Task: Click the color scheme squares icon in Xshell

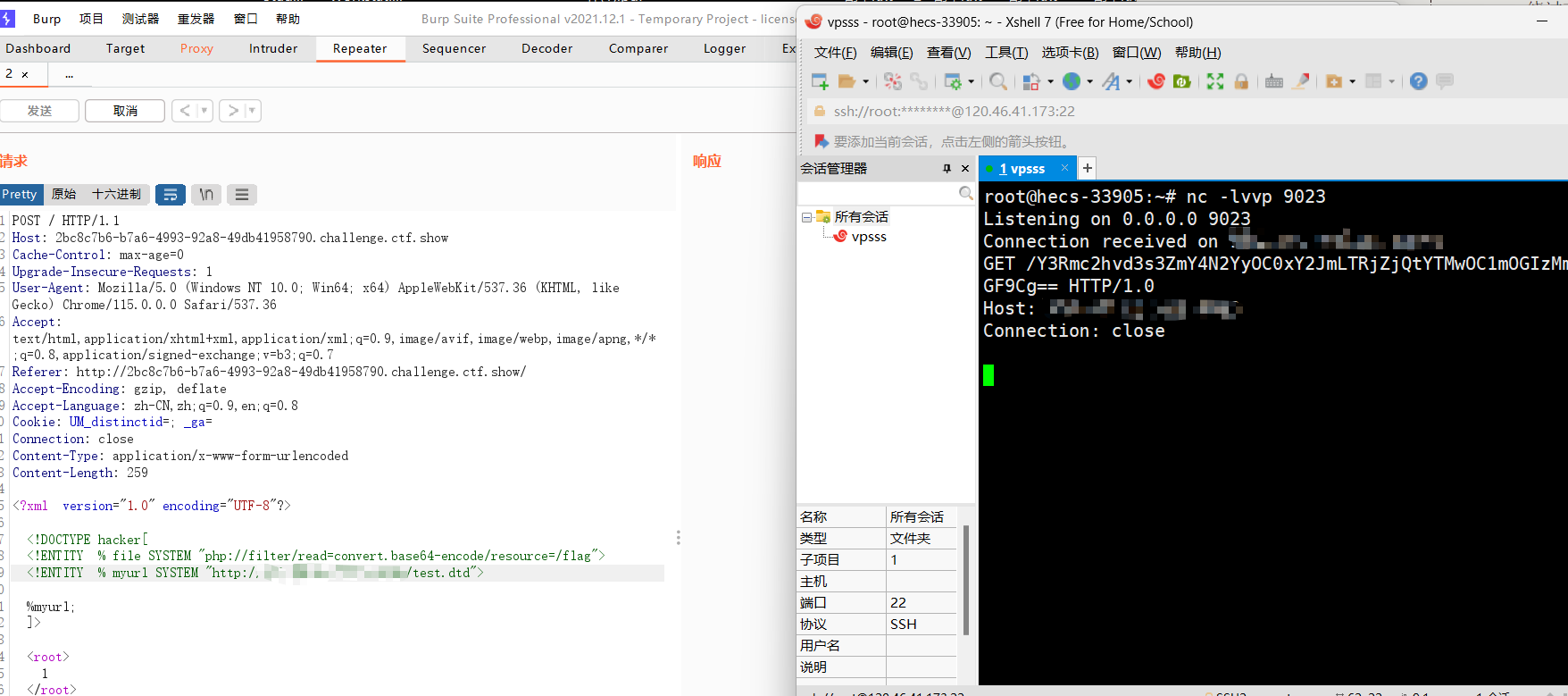Action: pyautogui.click(x=1031, y=82)
